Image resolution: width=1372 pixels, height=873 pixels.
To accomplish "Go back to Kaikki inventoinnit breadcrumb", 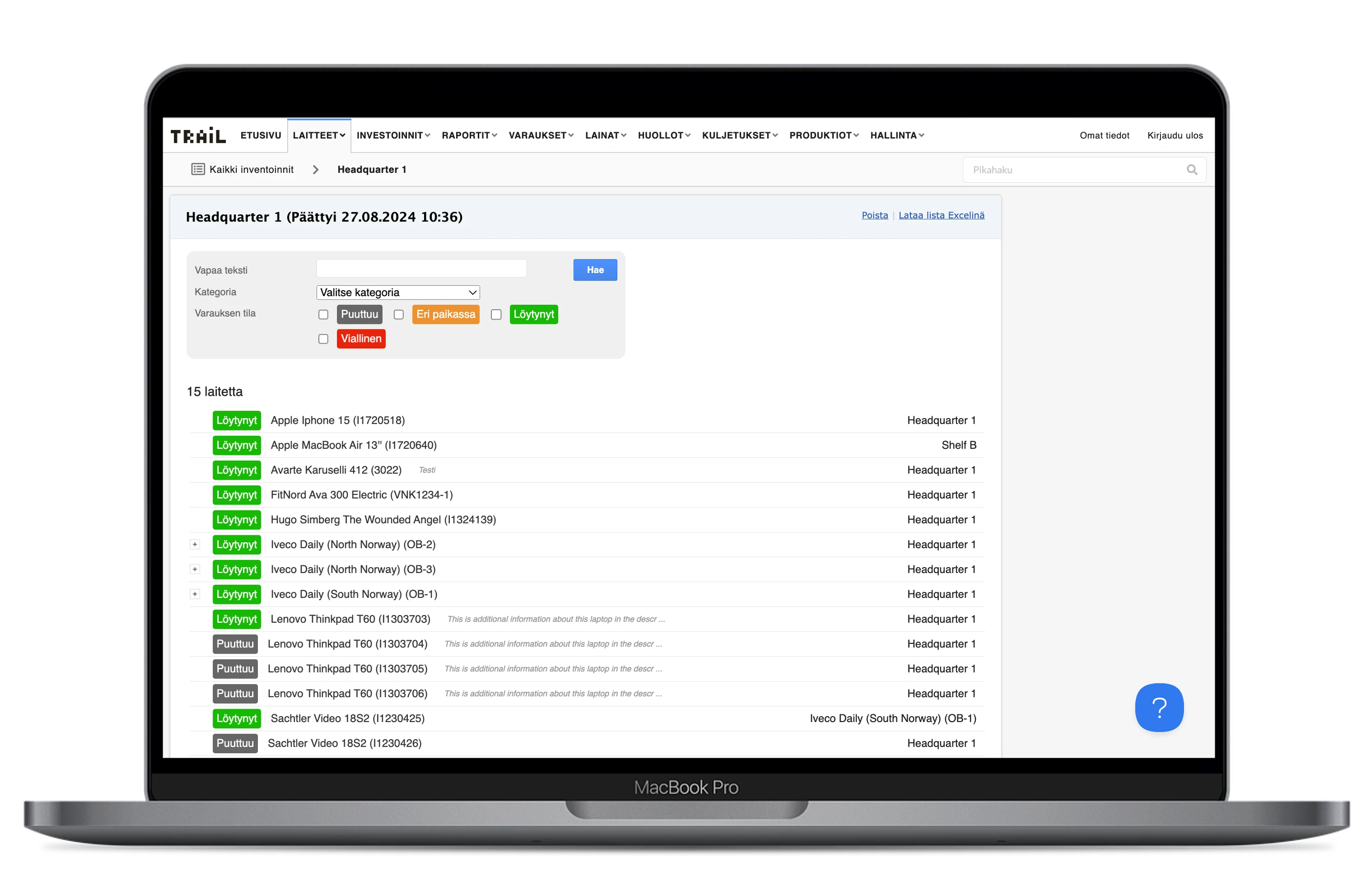I will pyautogui.click(x=251, y=170).
